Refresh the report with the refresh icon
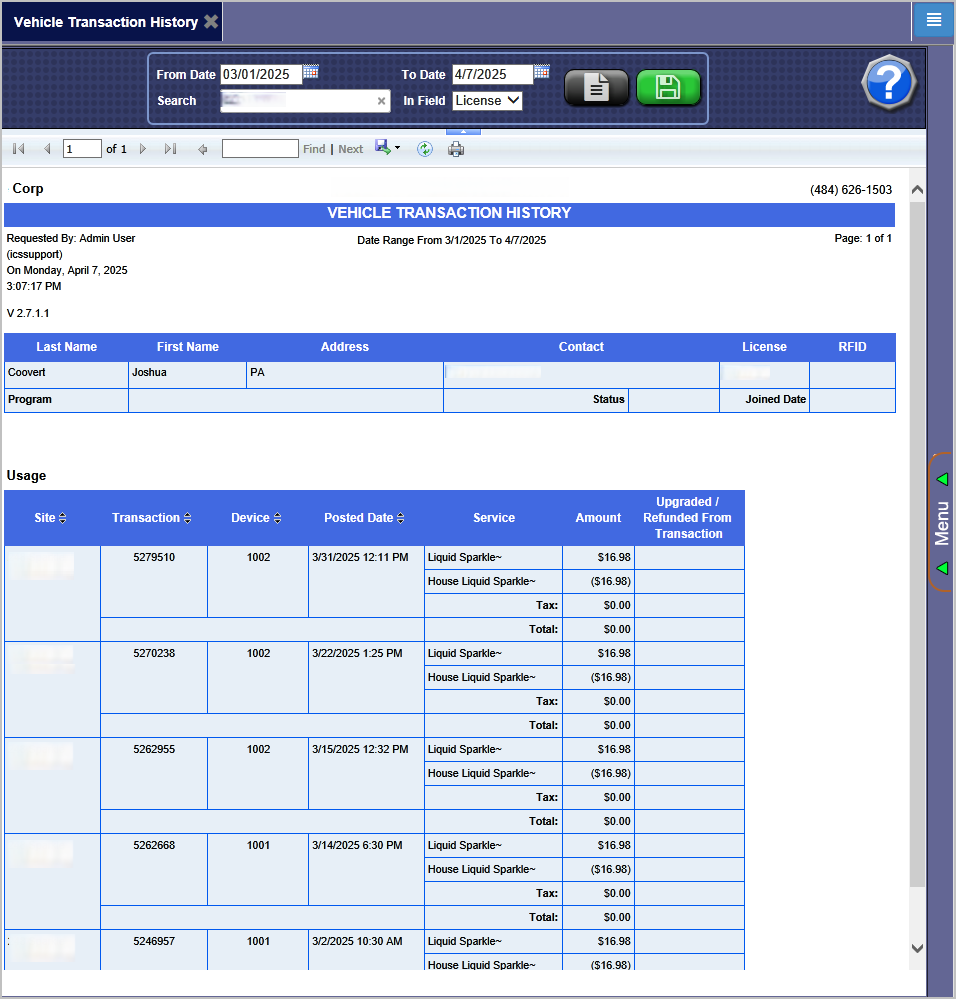The width and height of the screenshot is (956, 999). 425,149
